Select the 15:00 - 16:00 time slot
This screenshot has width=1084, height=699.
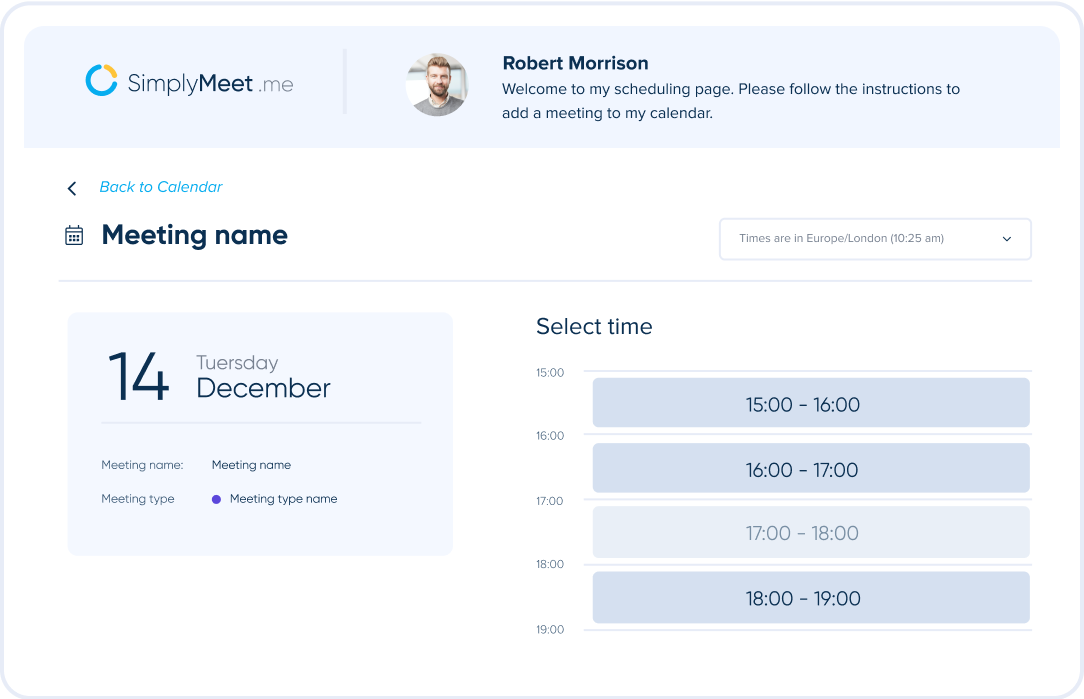pos(811,403)
